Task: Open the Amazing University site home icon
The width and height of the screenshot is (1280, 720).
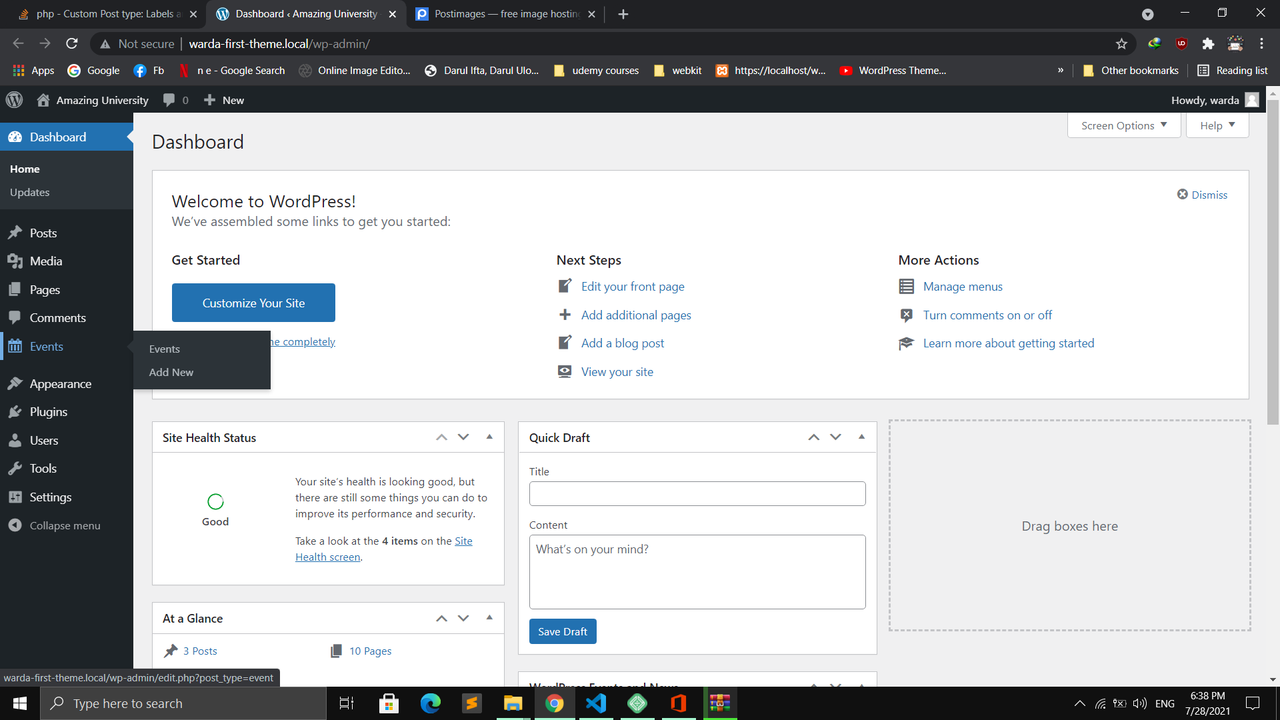Action: [x=43, y=100]
